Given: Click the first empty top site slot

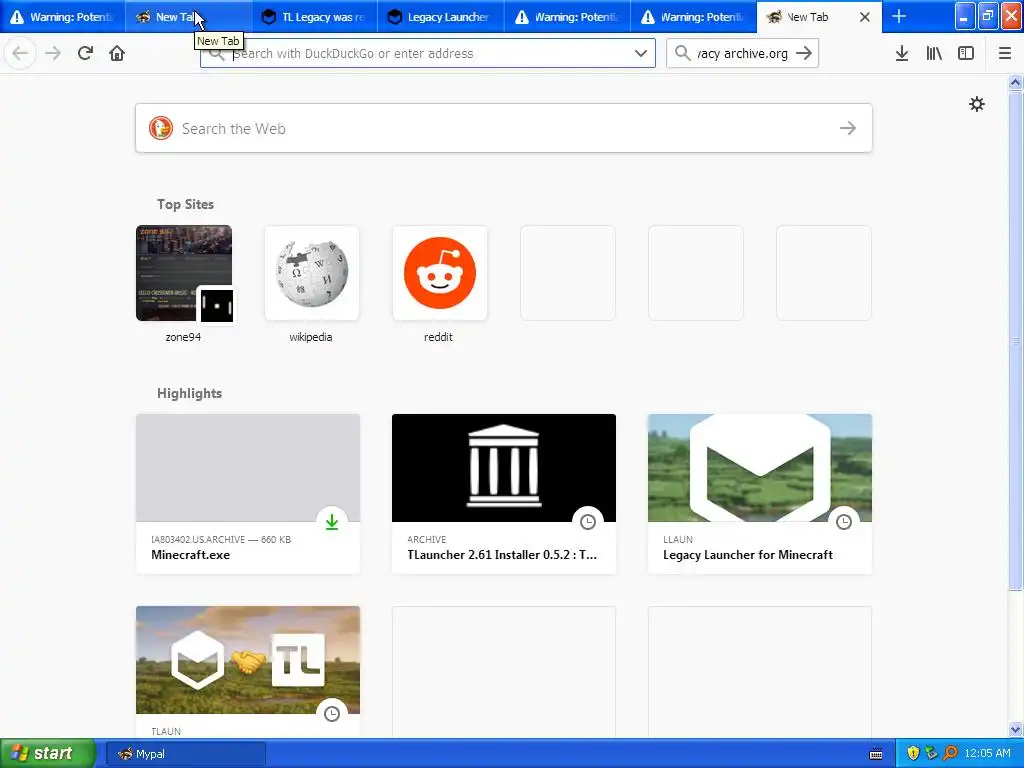Looking at the screenshot, I should (x=568, y=273).
